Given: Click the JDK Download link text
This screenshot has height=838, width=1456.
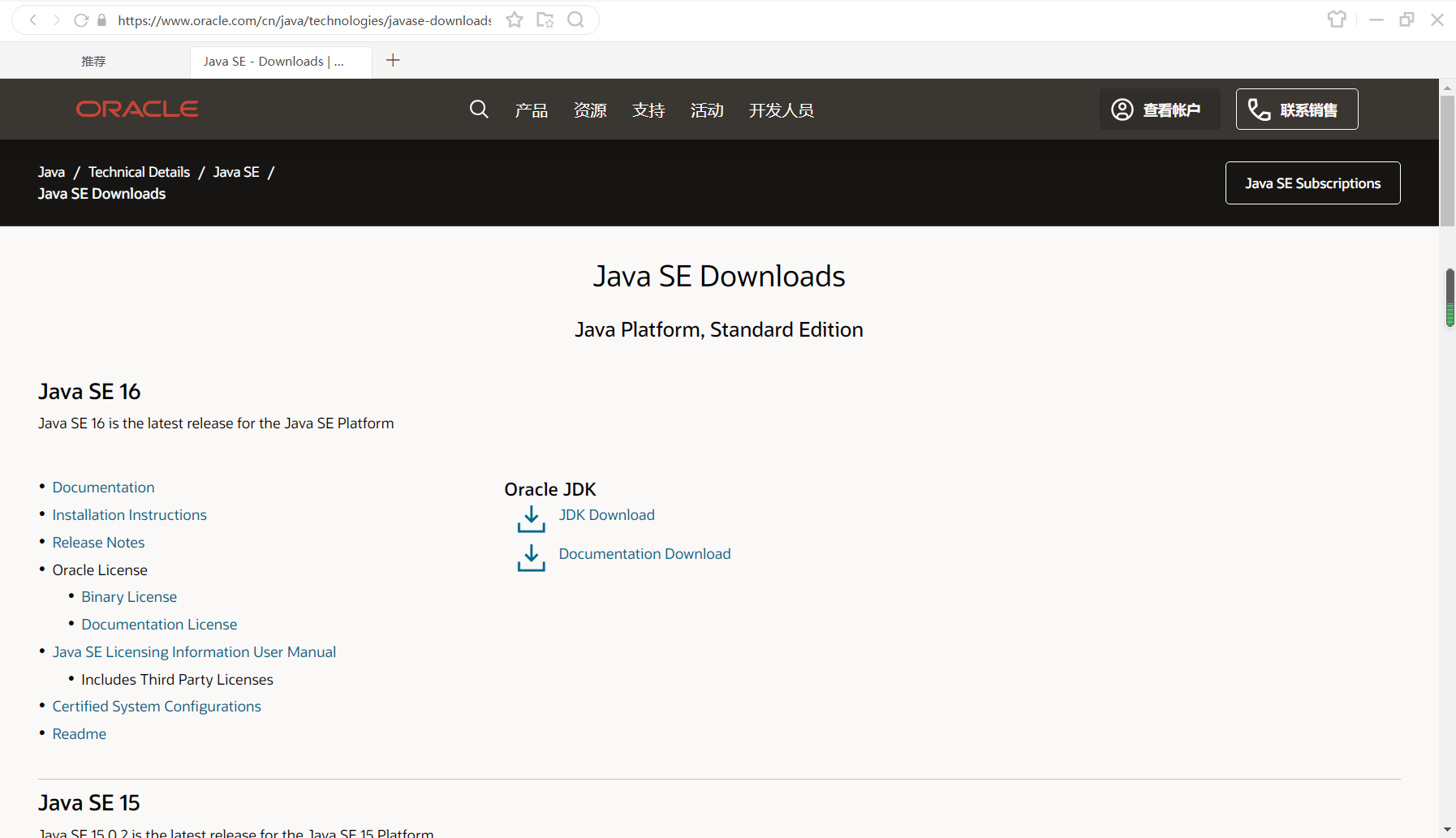Looking at the screenshot, I should click(x=606, y=515).
